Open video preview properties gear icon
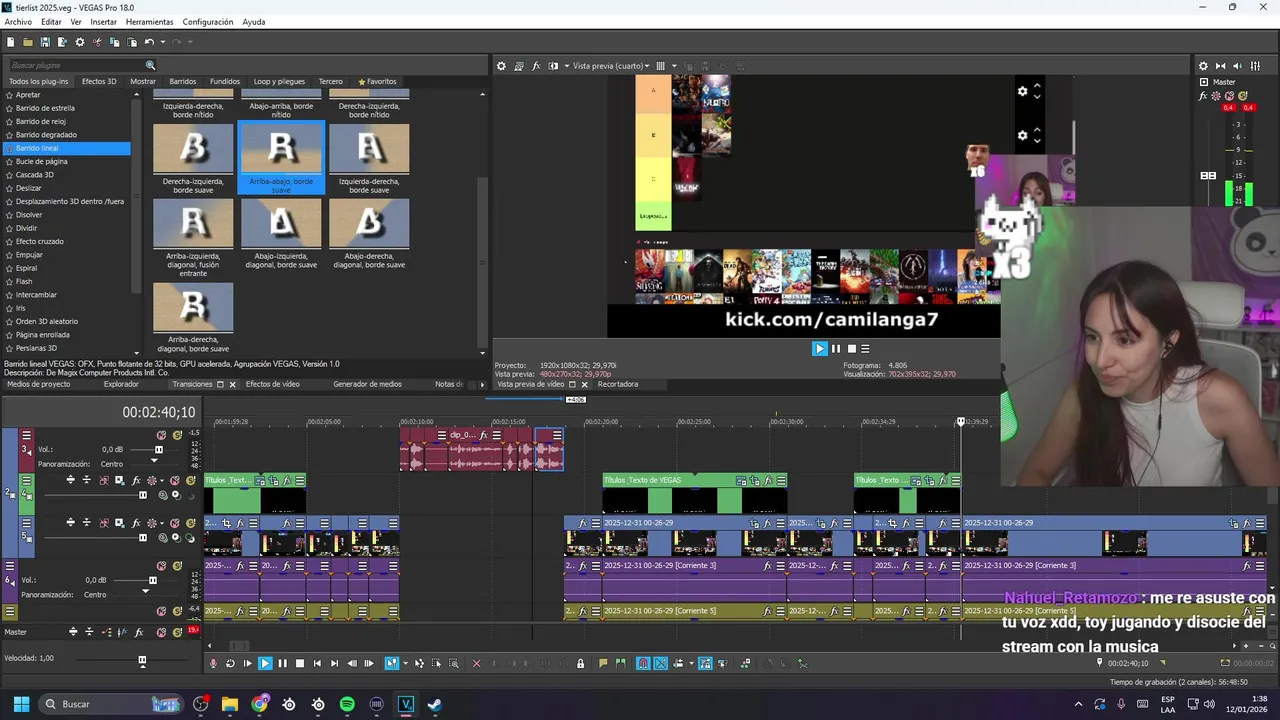This screenshot has width=1280, height=720. click(x=502, y=66)
